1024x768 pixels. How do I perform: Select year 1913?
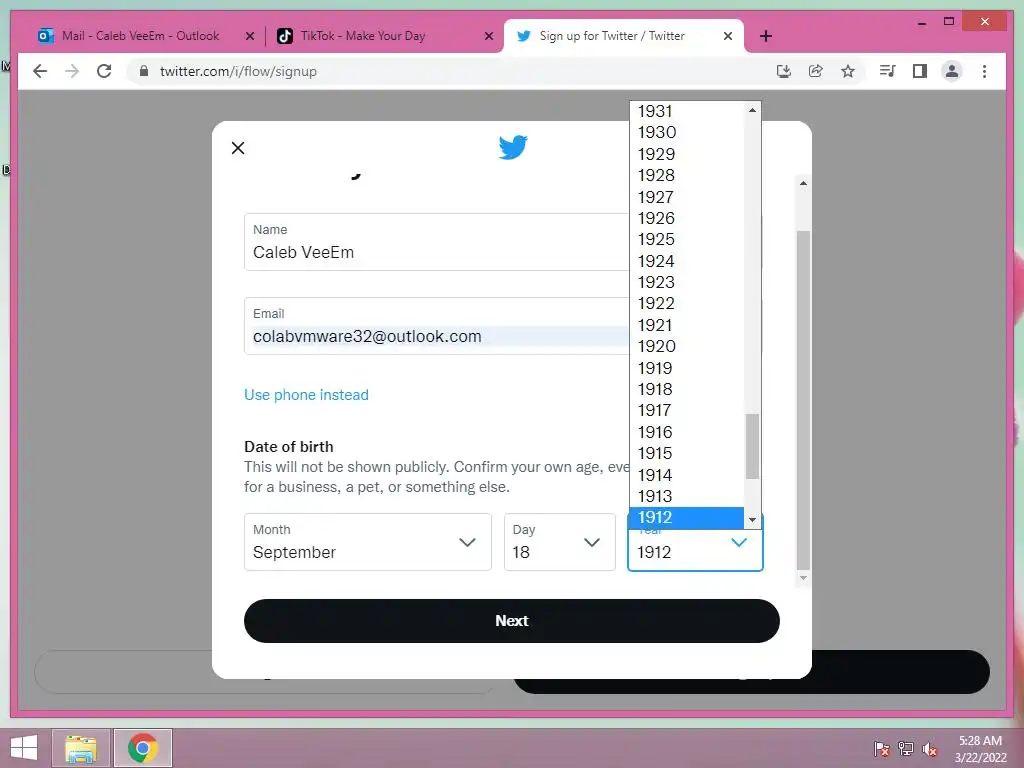point(686,496)
